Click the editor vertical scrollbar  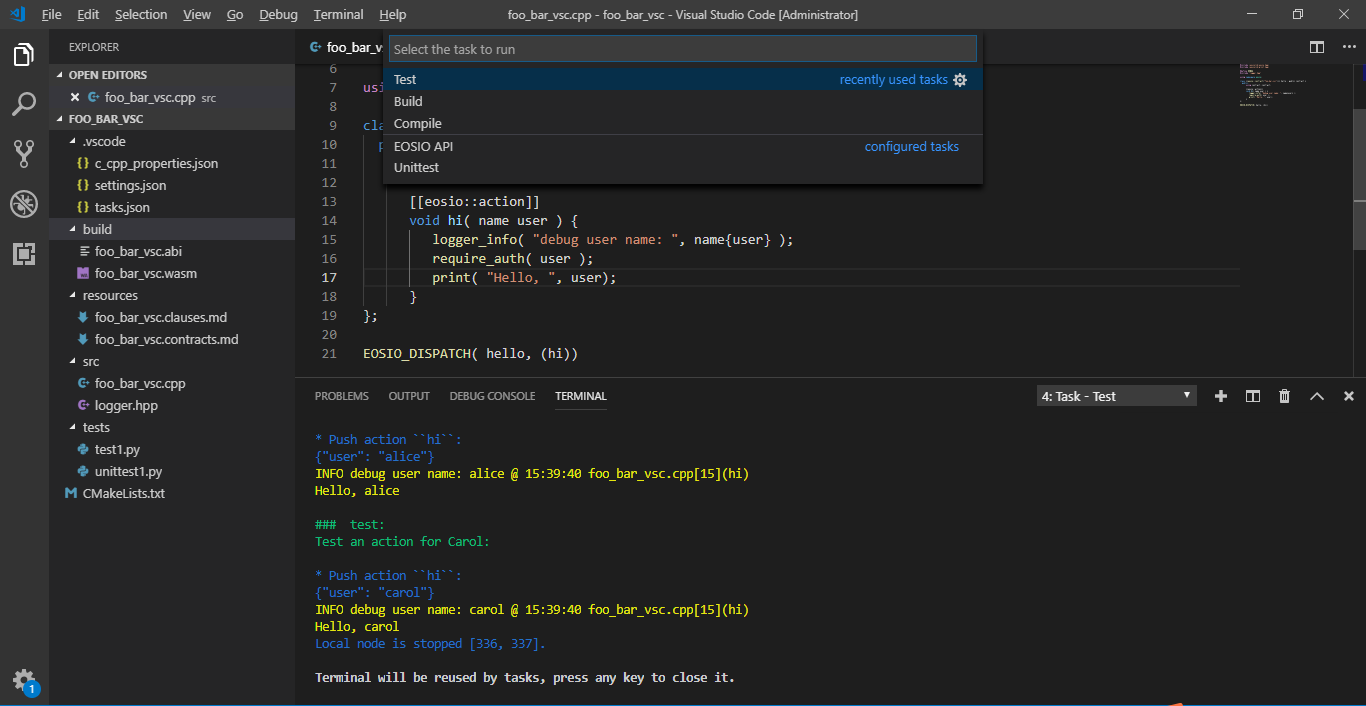1359,180
